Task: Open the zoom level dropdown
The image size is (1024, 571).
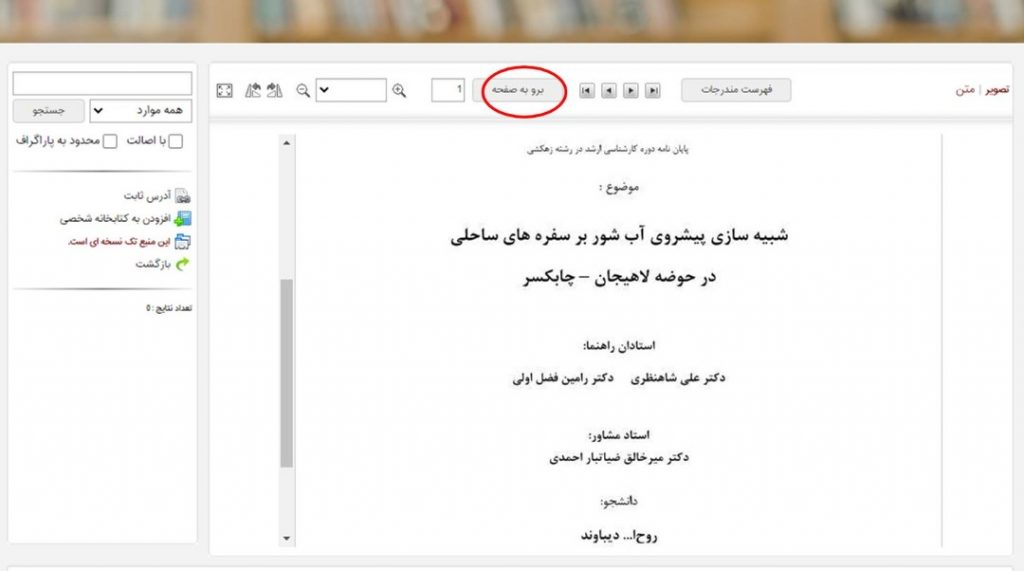Action: coord(351,91)
